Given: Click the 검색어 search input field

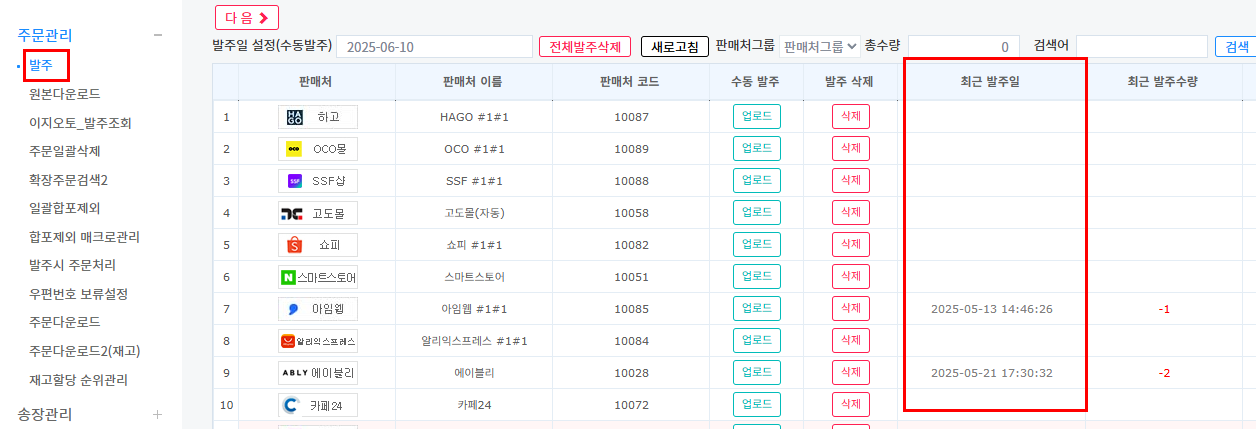Looking at the screenshot, I should [x=1141, y=47].
